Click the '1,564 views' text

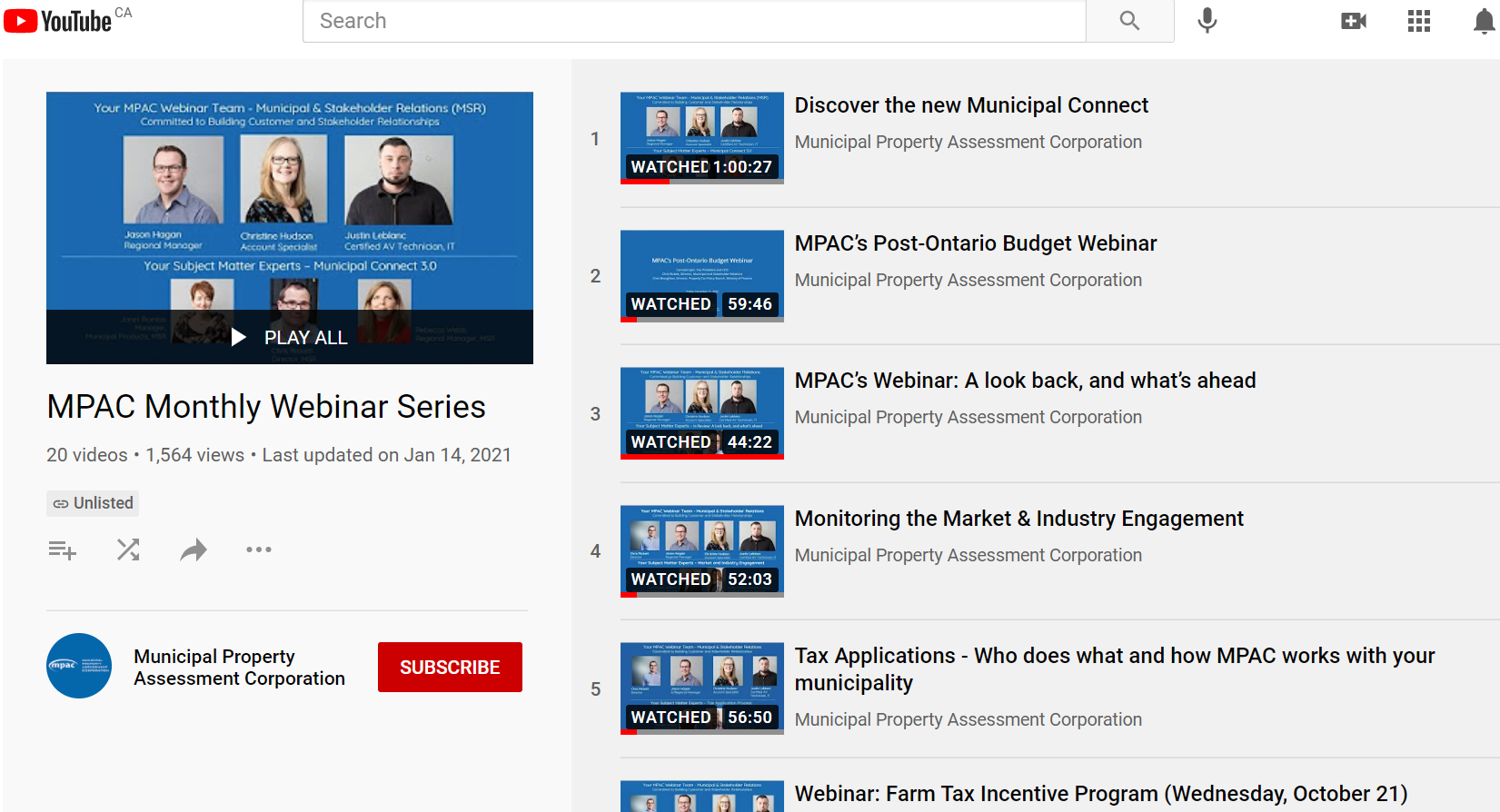195,455
